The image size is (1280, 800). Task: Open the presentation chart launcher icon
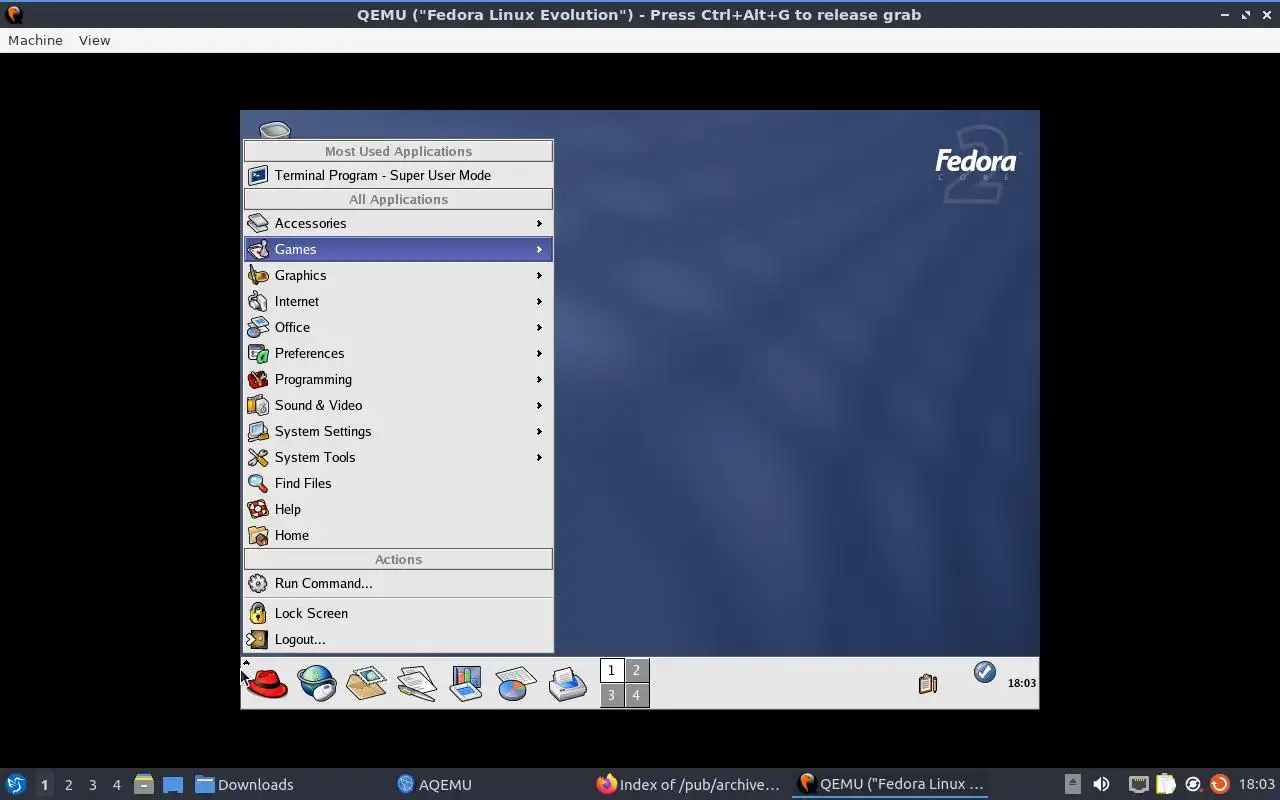pos(466,683)
